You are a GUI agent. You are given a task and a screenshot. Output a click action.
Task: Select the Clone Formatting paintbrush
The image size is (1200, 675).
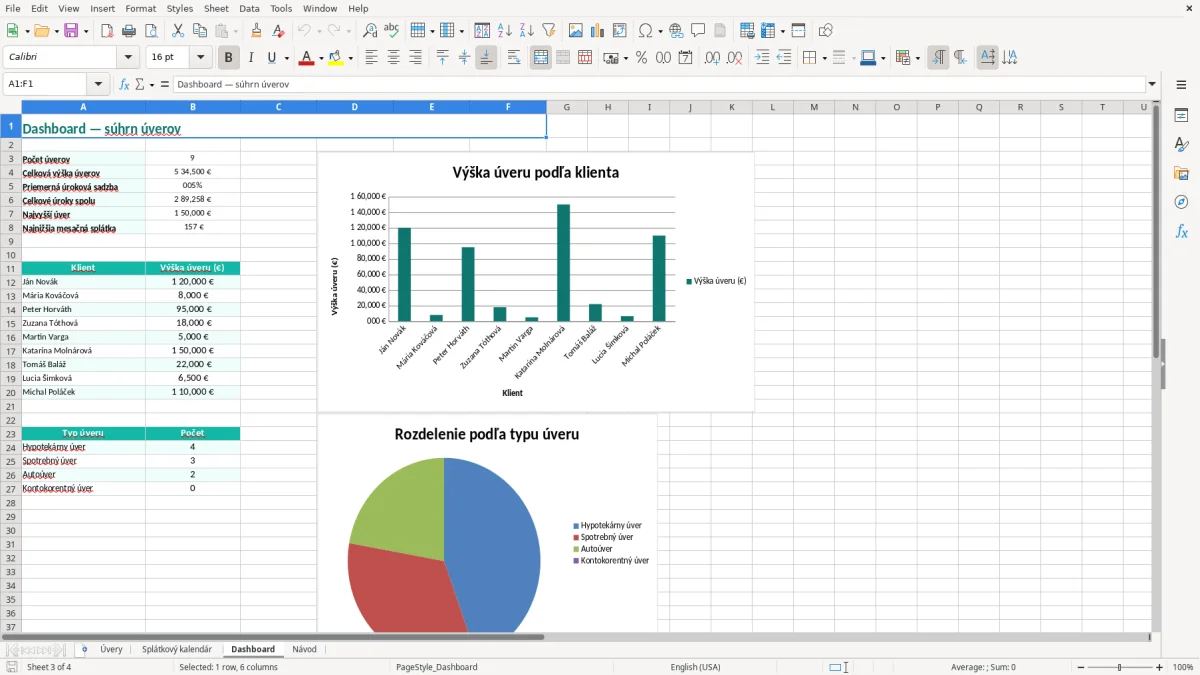[257, 31]
